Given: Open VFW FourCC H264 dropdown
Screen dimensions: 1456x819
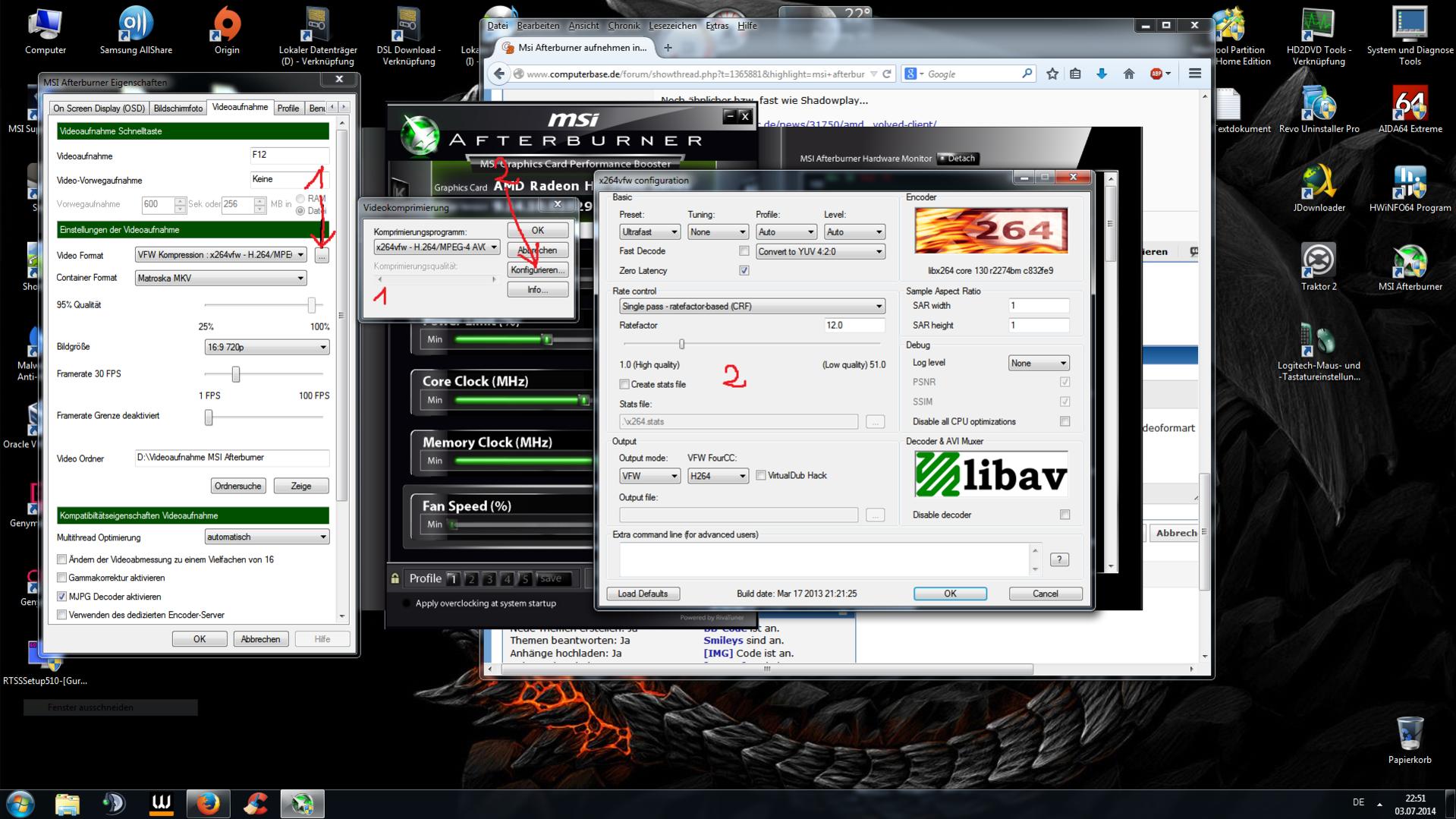Looking at the screenshot, I should tap(718, 475).
